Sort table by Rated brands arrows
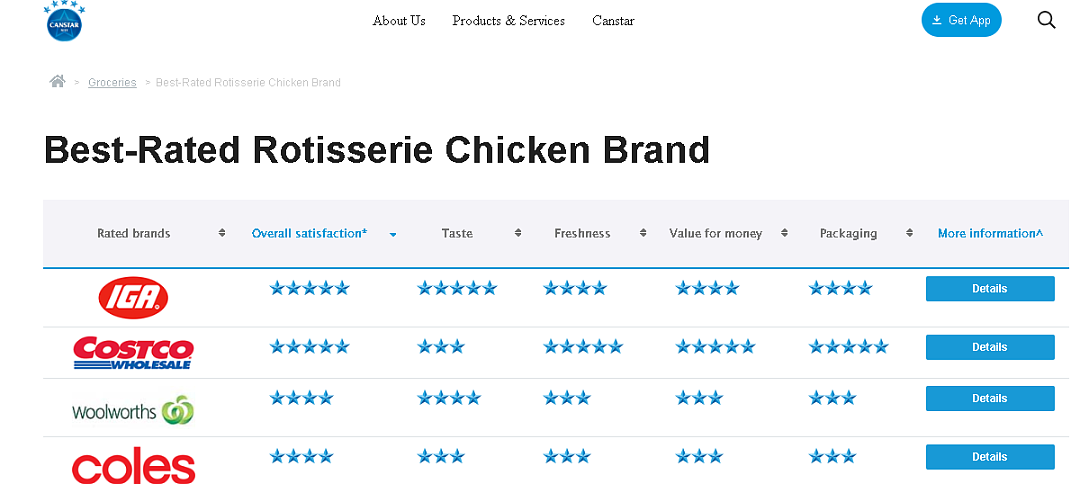 point(222,233)
